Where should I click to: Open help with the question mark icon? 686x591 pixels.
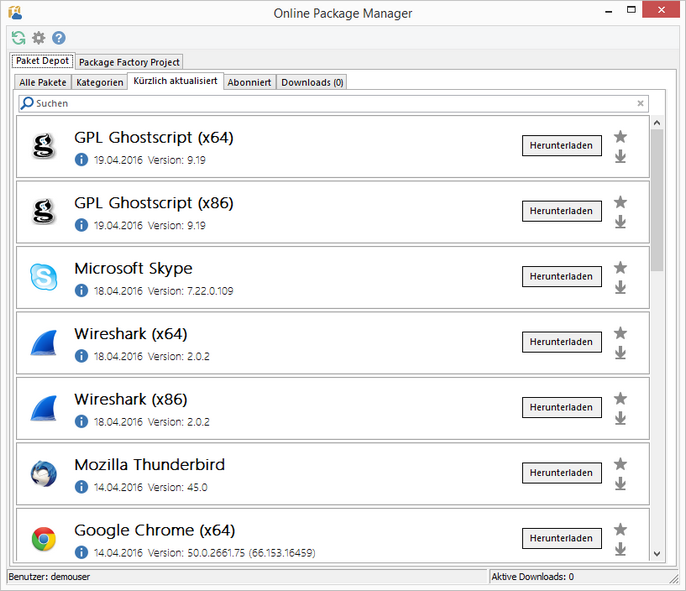tap(59, 38)
